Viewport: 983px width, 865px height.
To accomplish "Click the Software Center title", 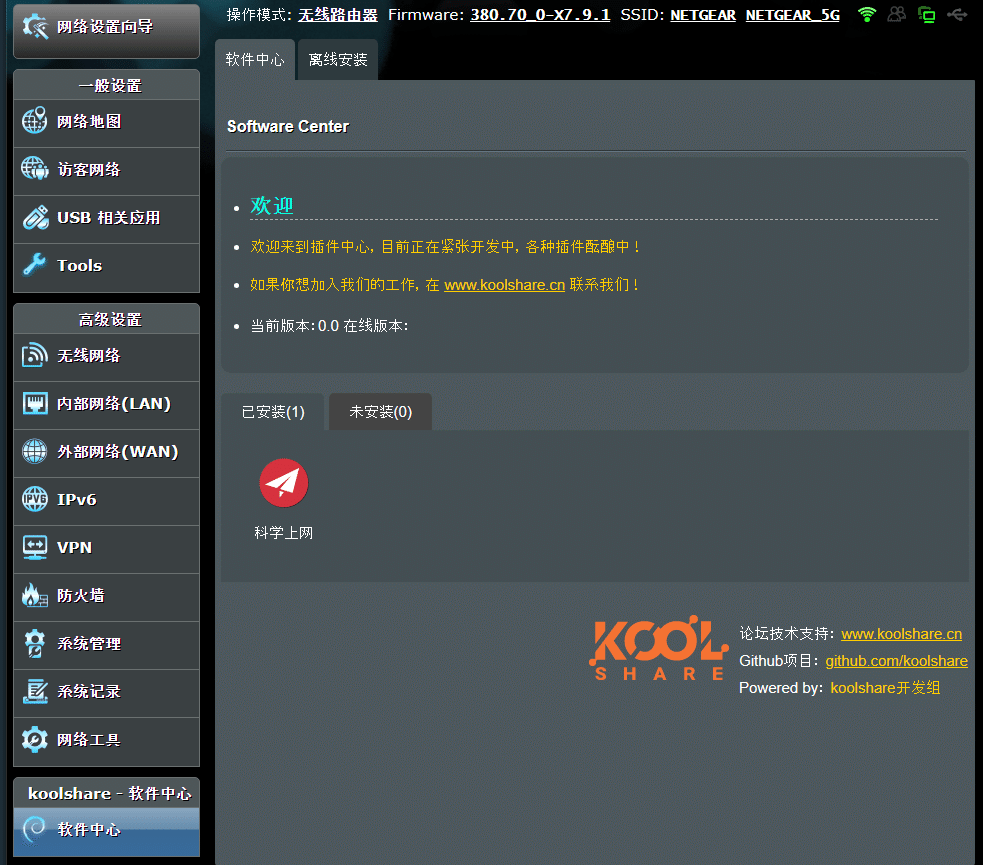I will [x=288, y=127].
